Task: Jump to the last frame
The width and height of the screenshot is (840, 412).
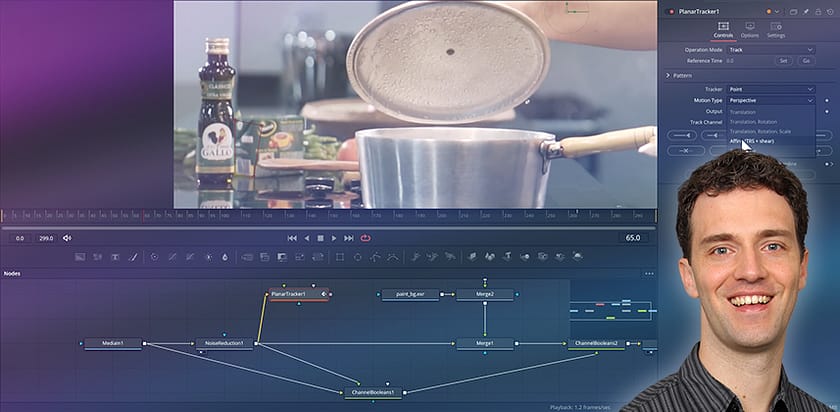Action: tap(349, 238)
